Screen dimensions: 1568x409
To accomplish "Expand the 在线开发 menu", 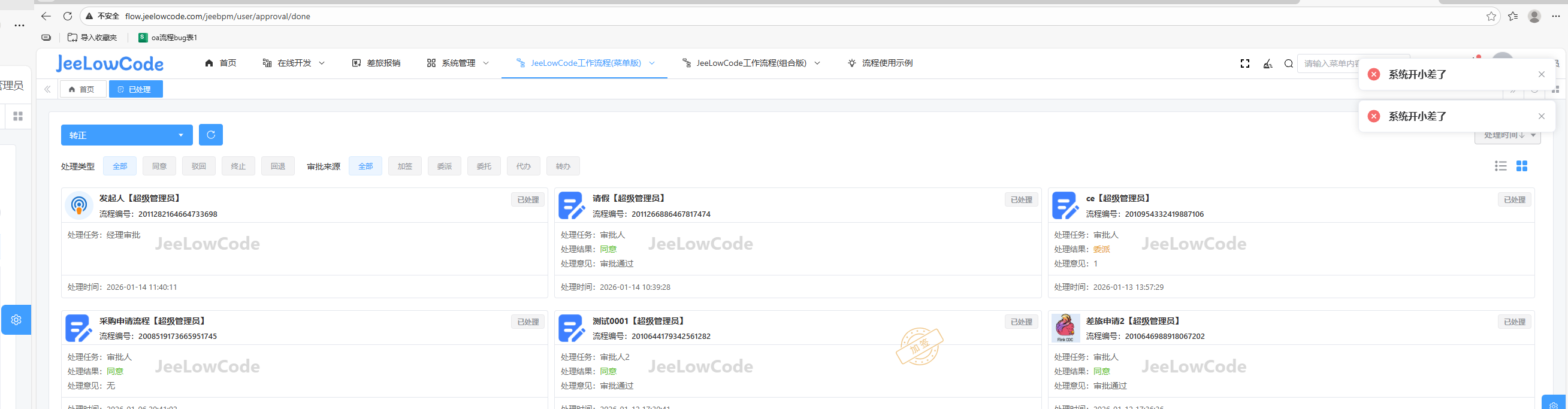I will (x=294, y=63).
